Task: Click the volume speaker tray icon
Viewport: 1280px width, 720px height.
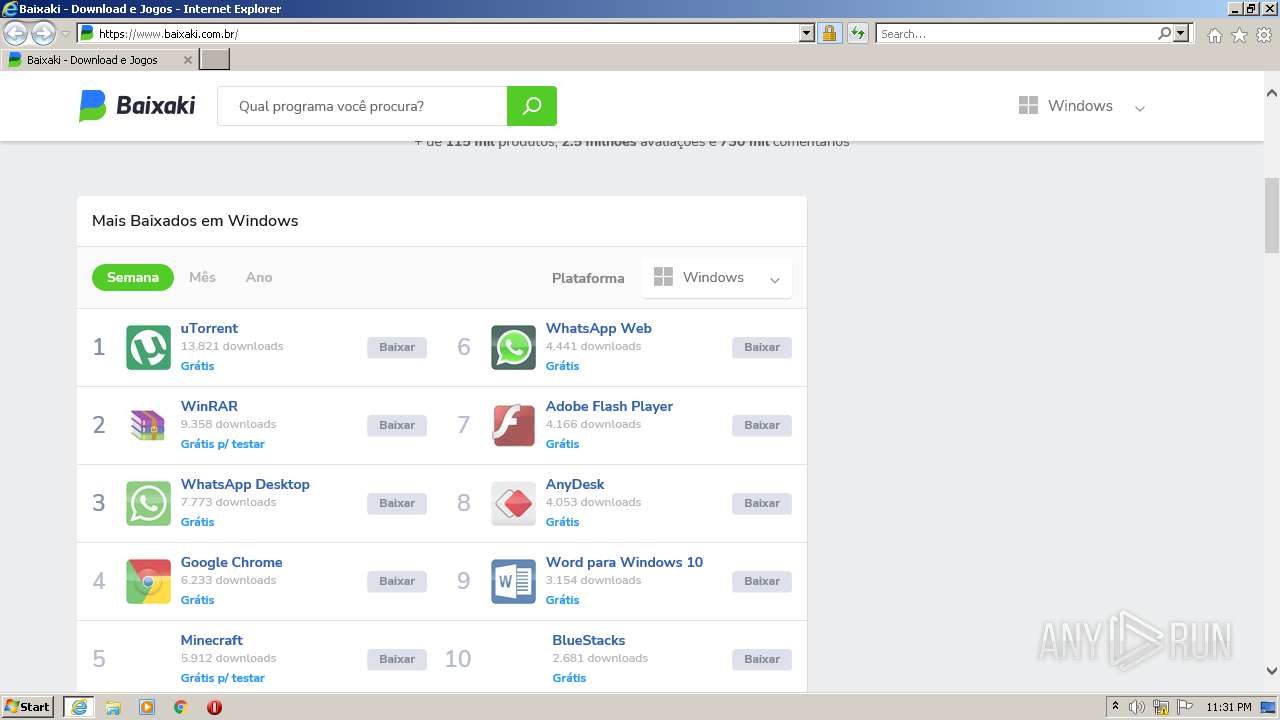Action: (x=1137, y=707)
